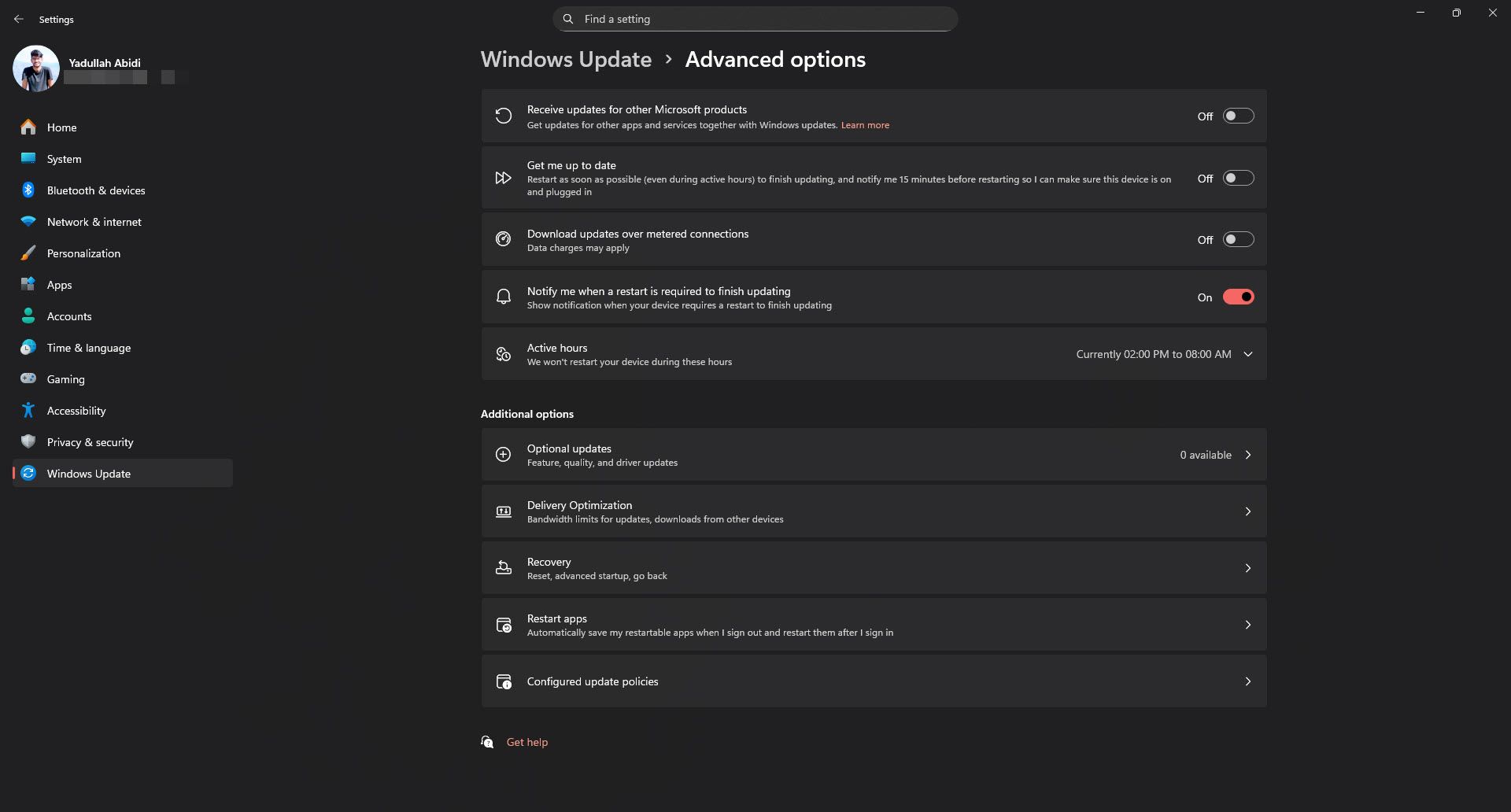Select Windows Update in the breadcrumb

[566, 59]
